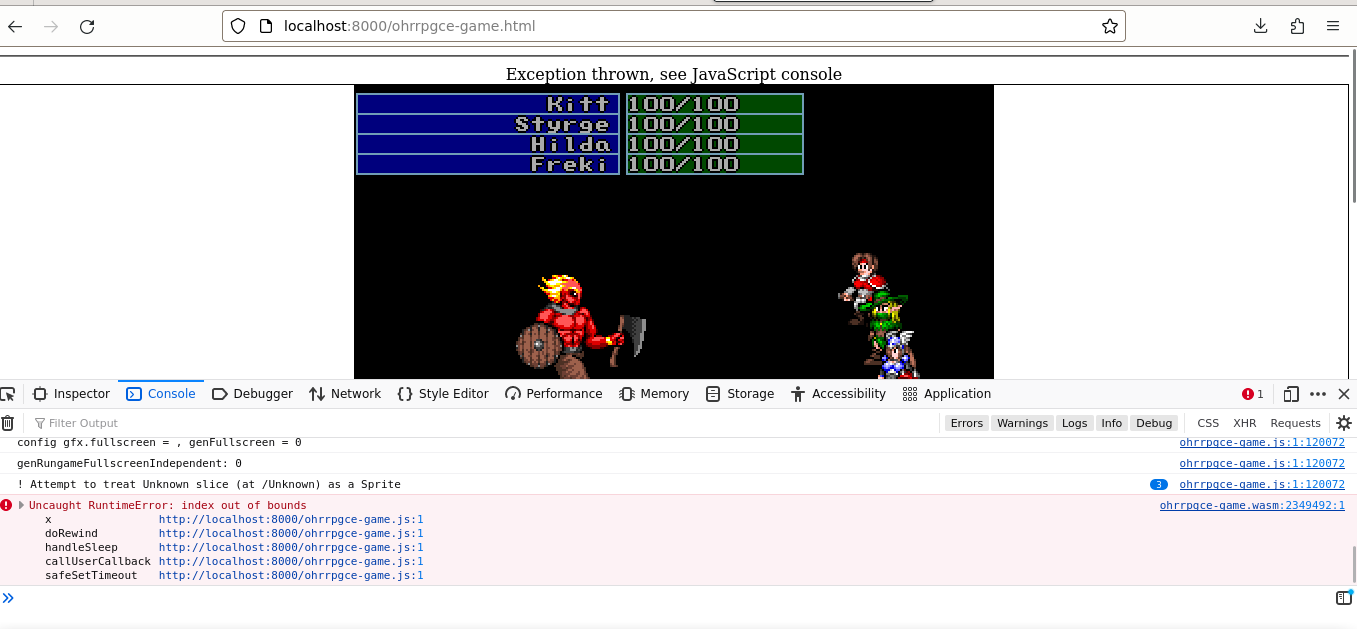Bookmark this page with the star

coord(1109,26)
